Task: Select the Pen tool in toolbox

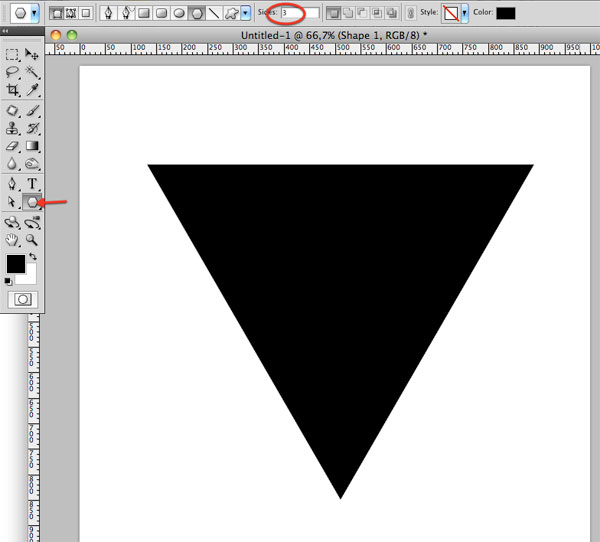Action: click(12, 184)
